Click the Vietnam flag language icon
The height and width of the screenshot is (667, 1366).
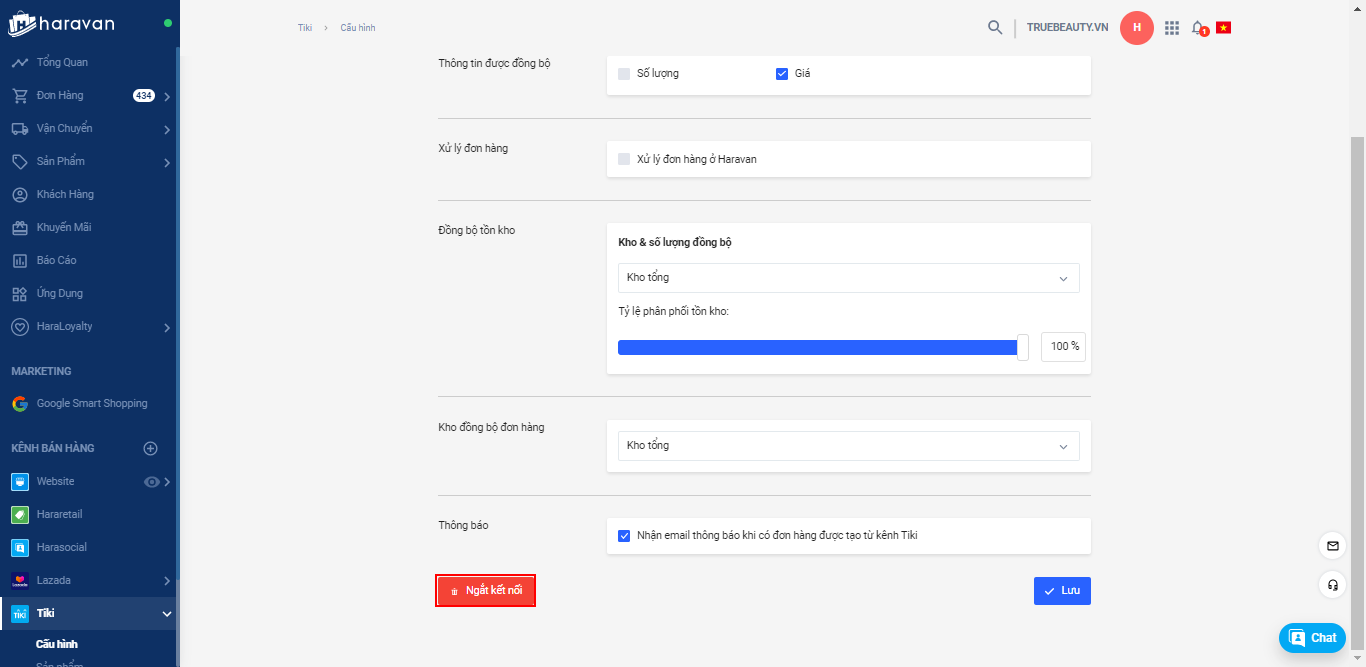coord(1223,28)
